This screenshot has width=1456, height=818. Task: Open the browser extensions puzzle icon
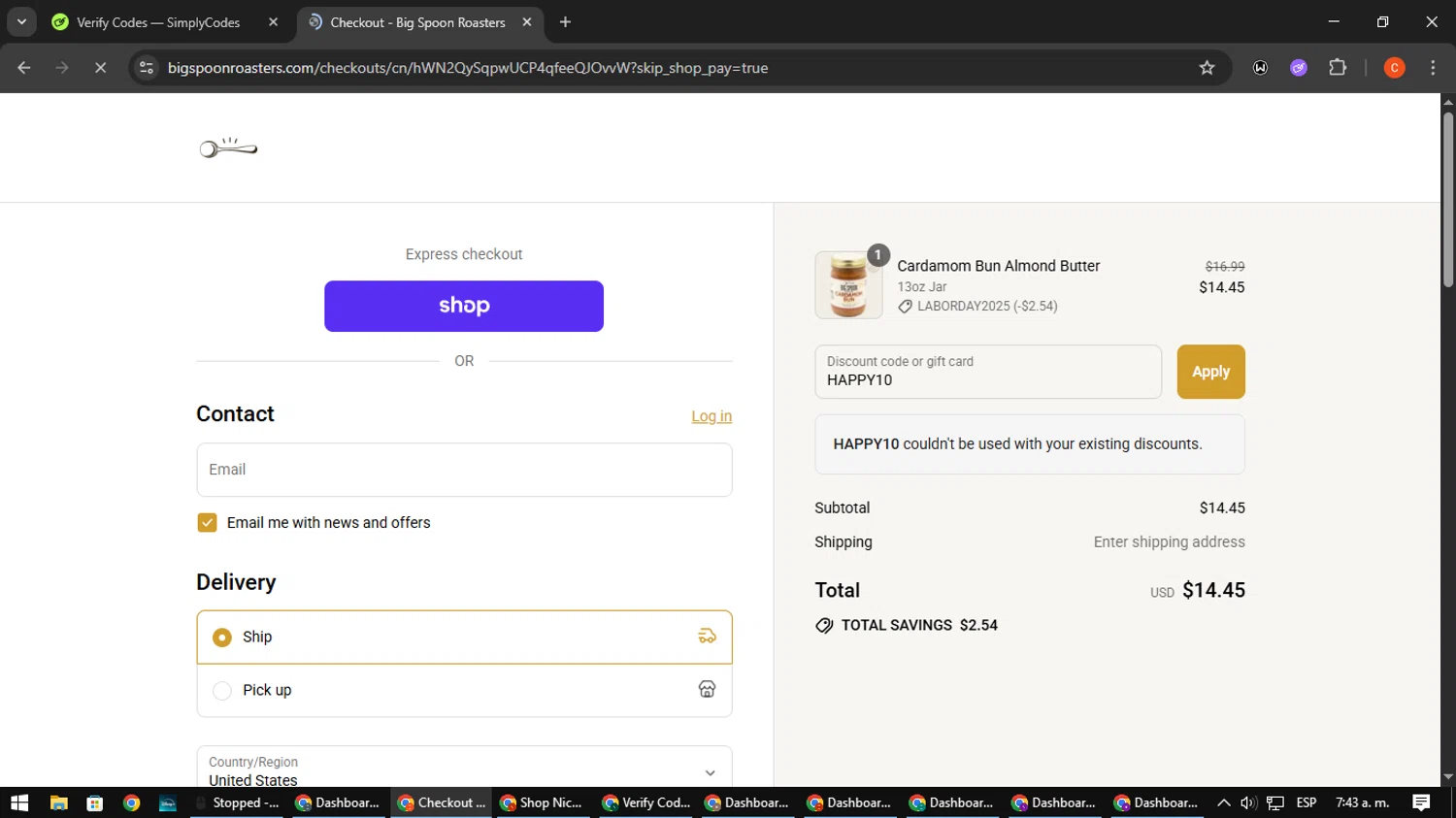click(x=1338, y=68)
